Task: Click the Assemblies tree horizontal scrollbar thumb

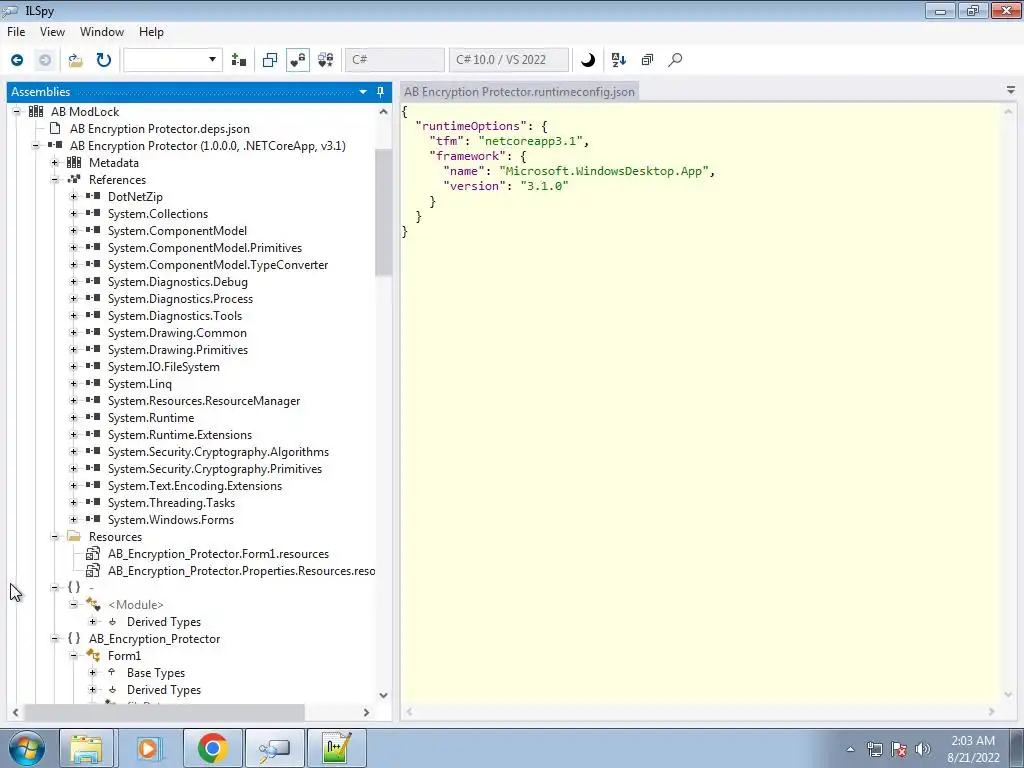Action: (165, 712)
